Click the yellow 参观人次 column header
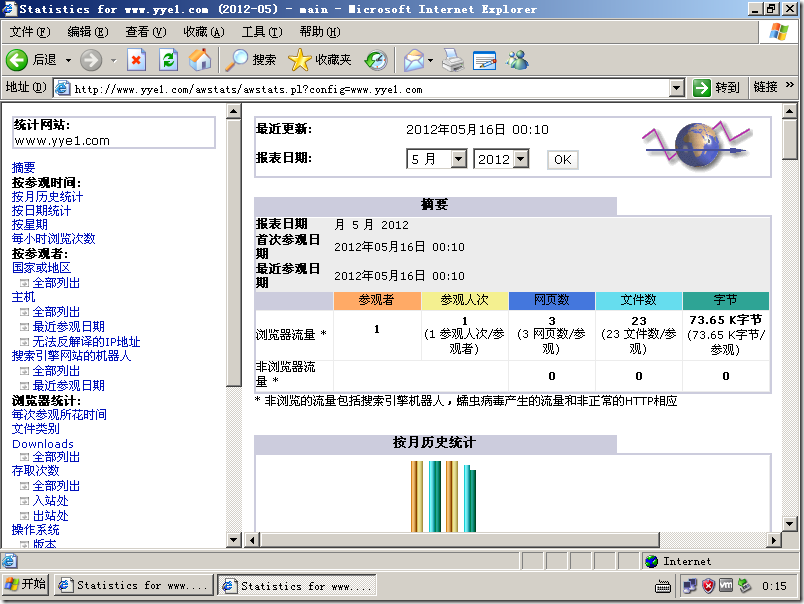 click(x=465, y=300)
